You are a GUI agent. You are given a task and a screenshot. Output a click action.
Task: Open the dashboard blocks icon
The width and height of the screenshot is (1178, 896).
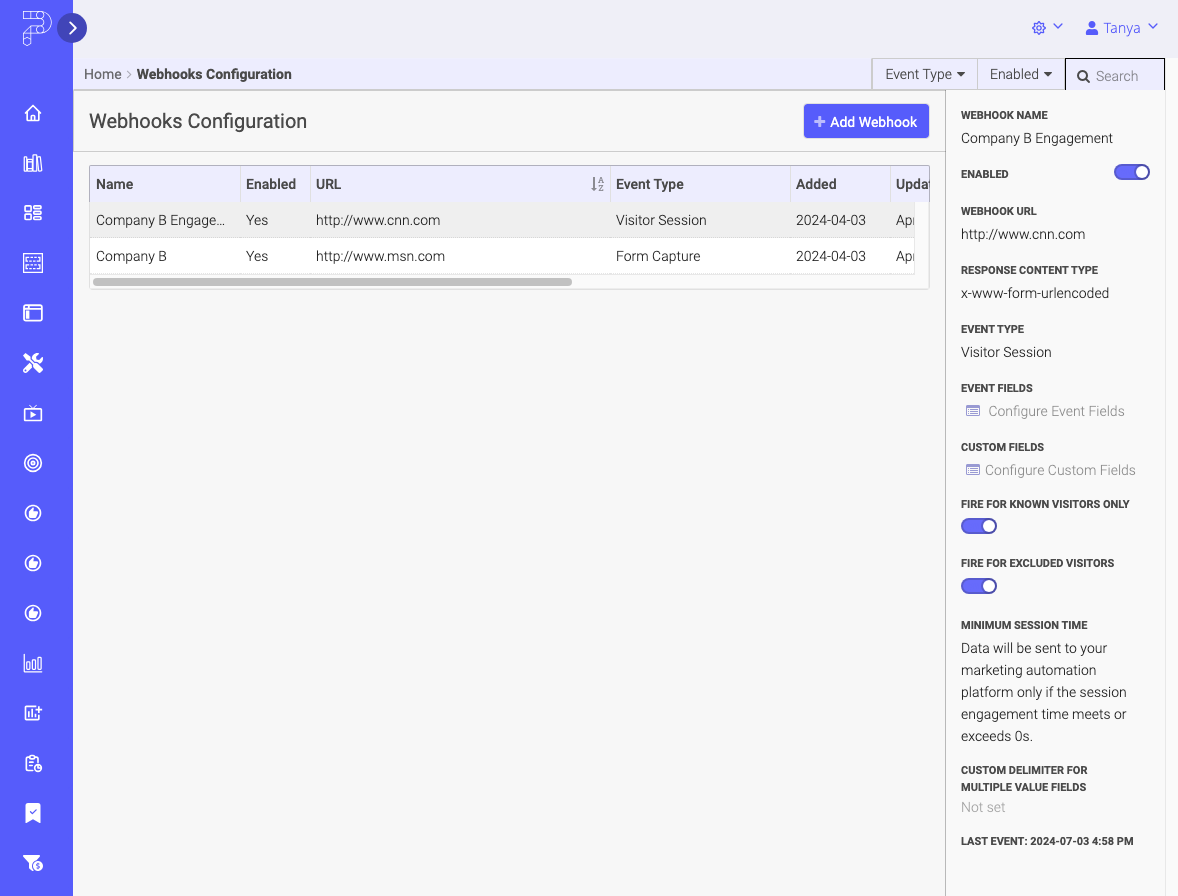(x=33, y=213)
